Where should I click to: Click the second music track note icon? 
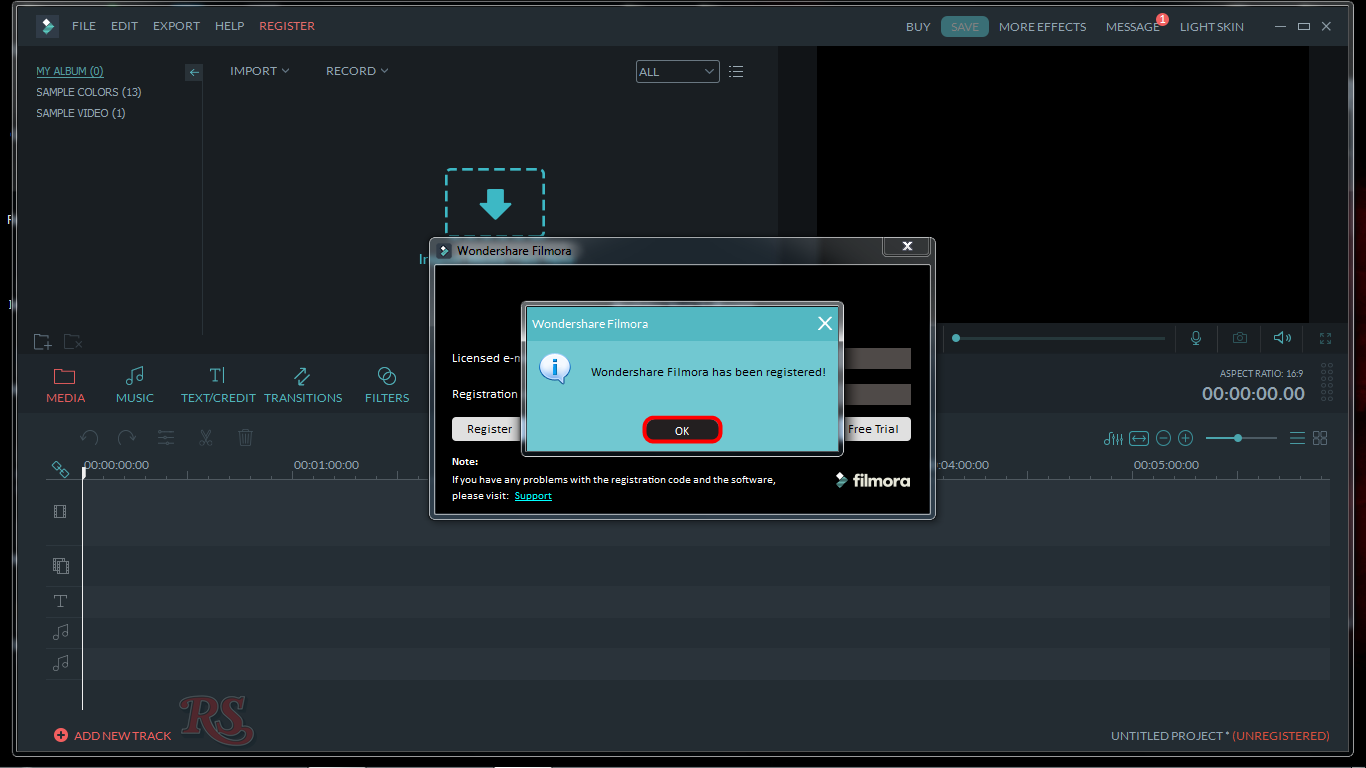(60, 663)
